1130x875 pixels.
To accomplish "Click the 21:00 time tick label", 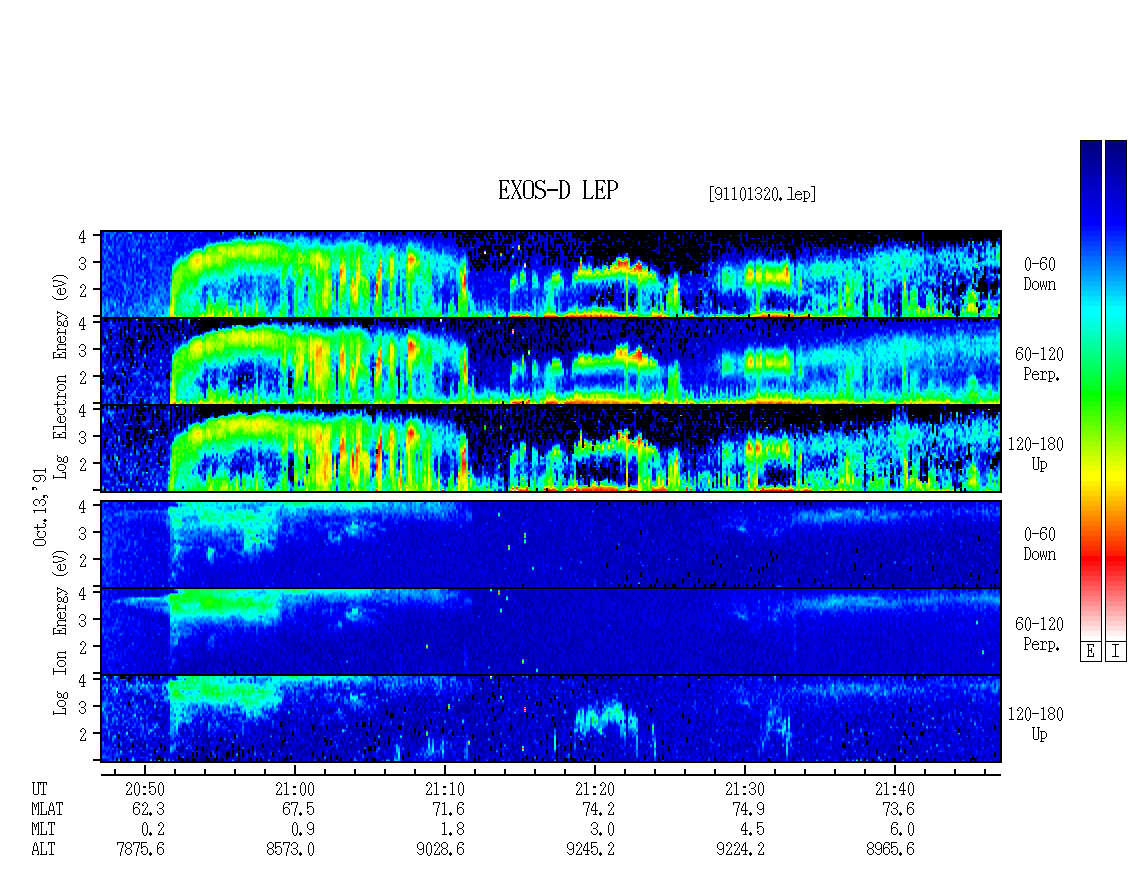I will tap(295, 789).
